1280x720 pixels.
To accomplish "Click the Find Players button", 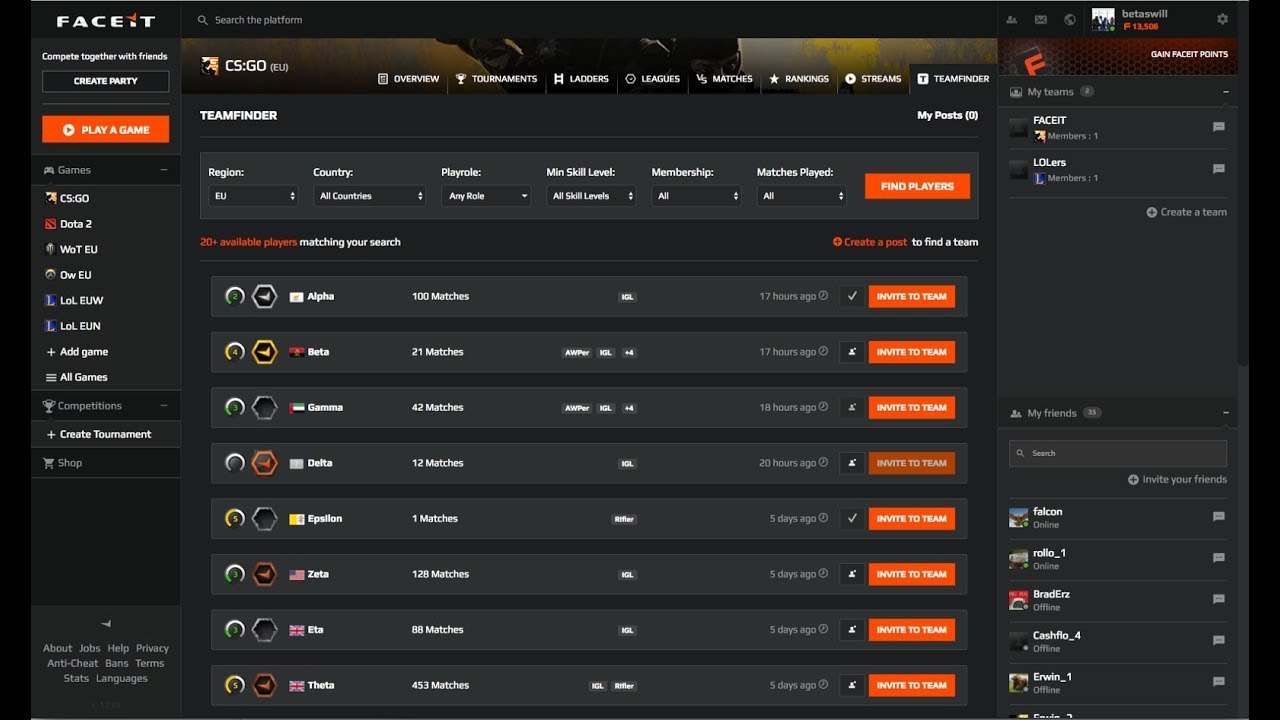I will 917,186.
